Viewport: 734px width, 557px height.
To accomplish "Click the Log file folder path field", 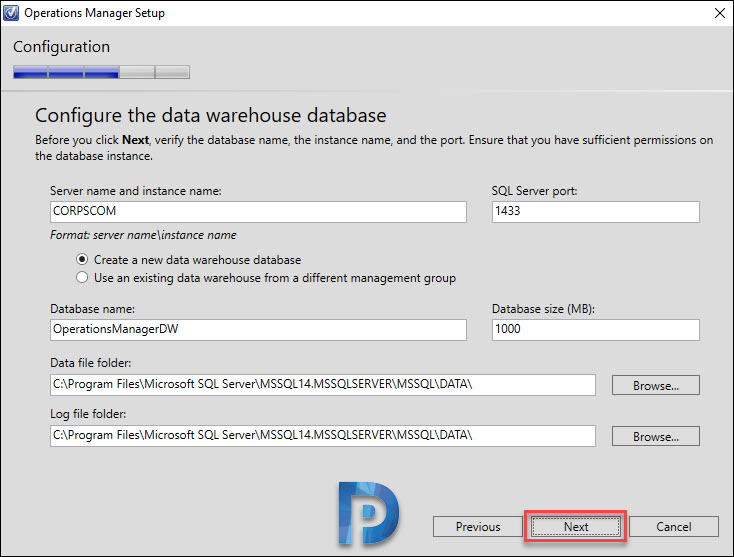I will 323,436.
